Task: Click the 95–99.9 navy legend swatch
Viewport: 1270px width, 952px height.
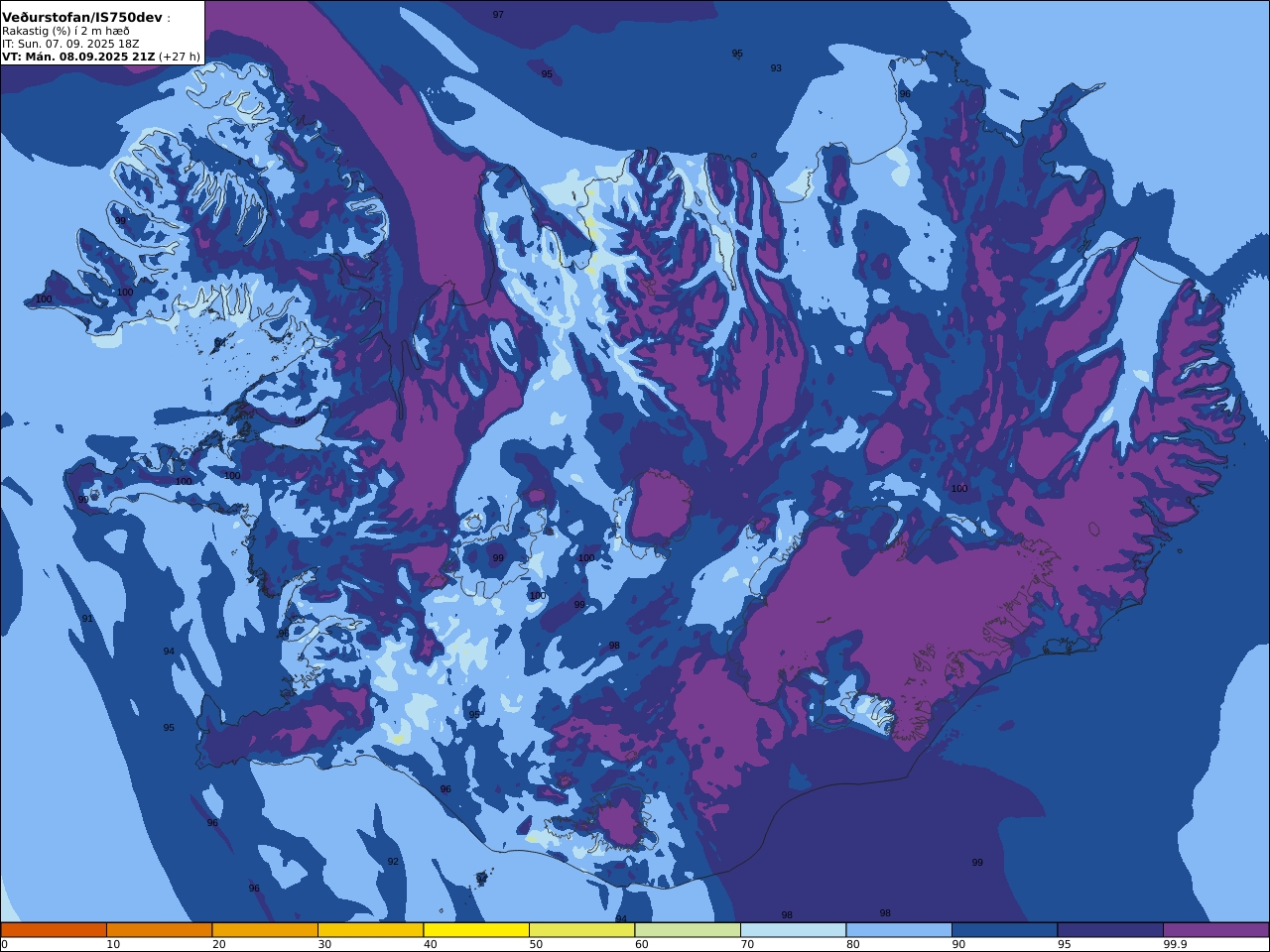Action: pyautogui.click(x=1110, y=929)
